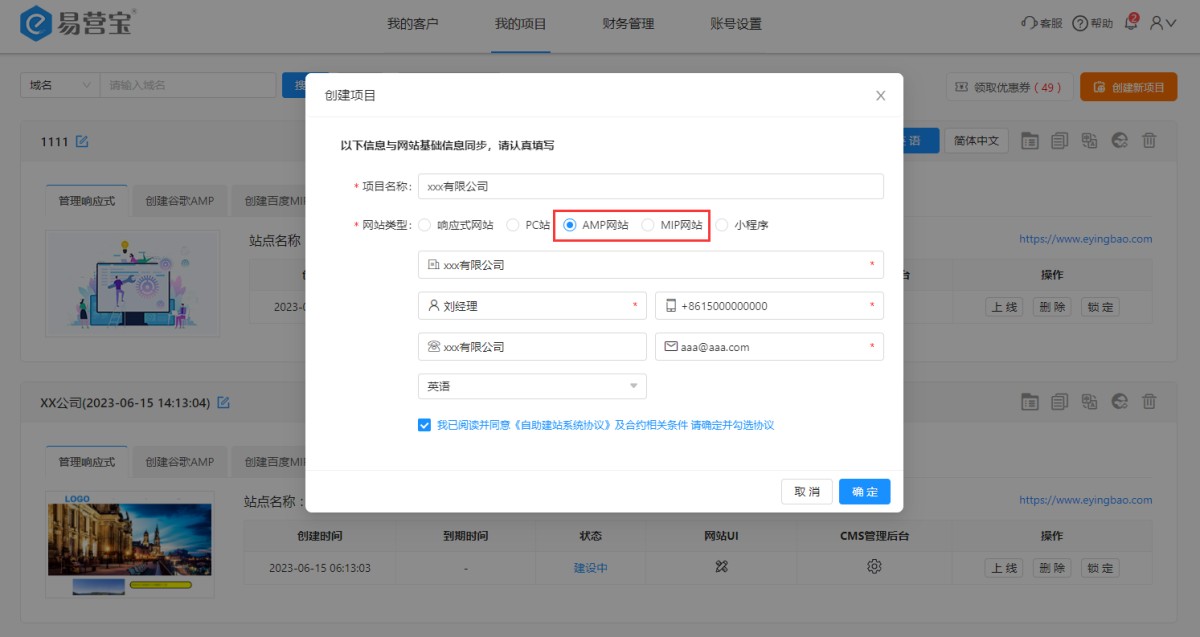The image size is (1200, 637).
Task: Switch to the 账号设置 menu
Action: pyautogui.click(x=735, y=23)
